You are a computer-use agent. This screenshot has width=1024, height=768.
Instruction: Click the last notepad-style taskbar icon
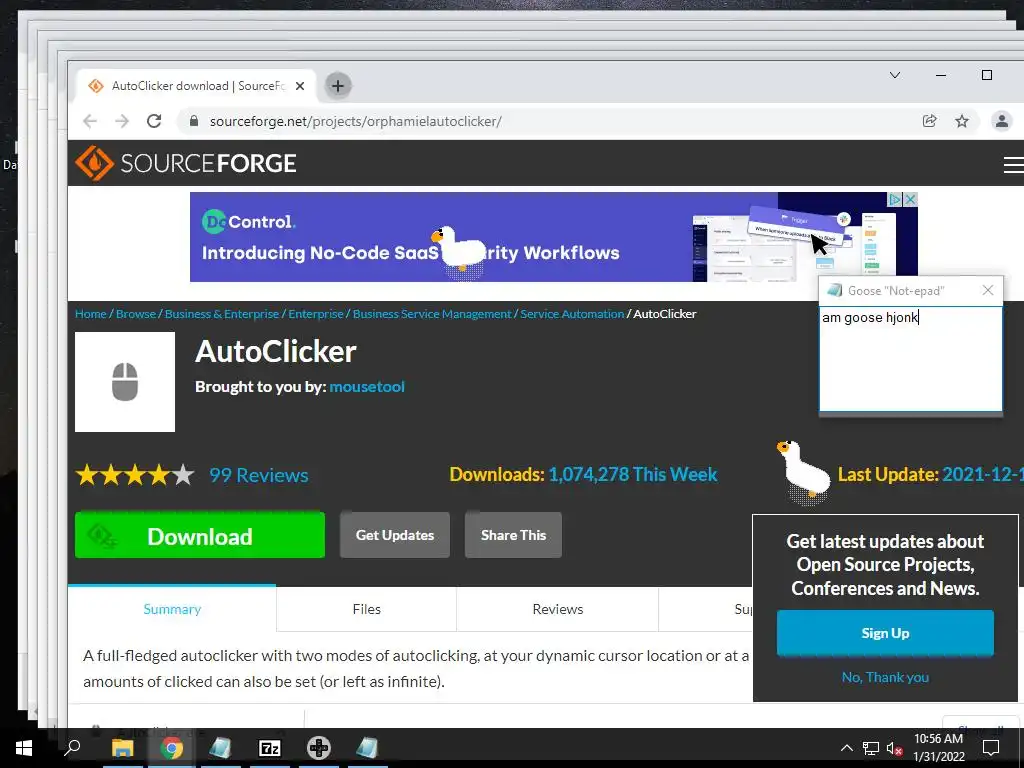click(368, 748)
